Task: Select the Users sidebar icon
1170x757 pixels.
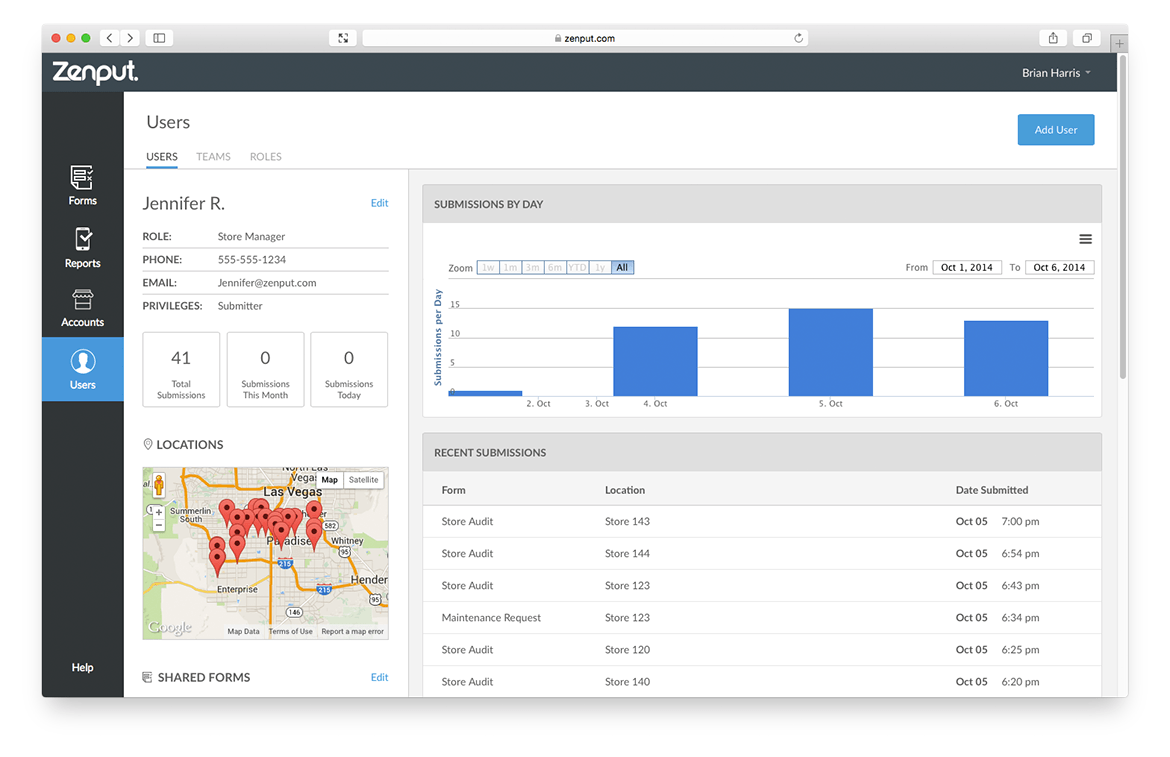Action: (x=82, y=369)
